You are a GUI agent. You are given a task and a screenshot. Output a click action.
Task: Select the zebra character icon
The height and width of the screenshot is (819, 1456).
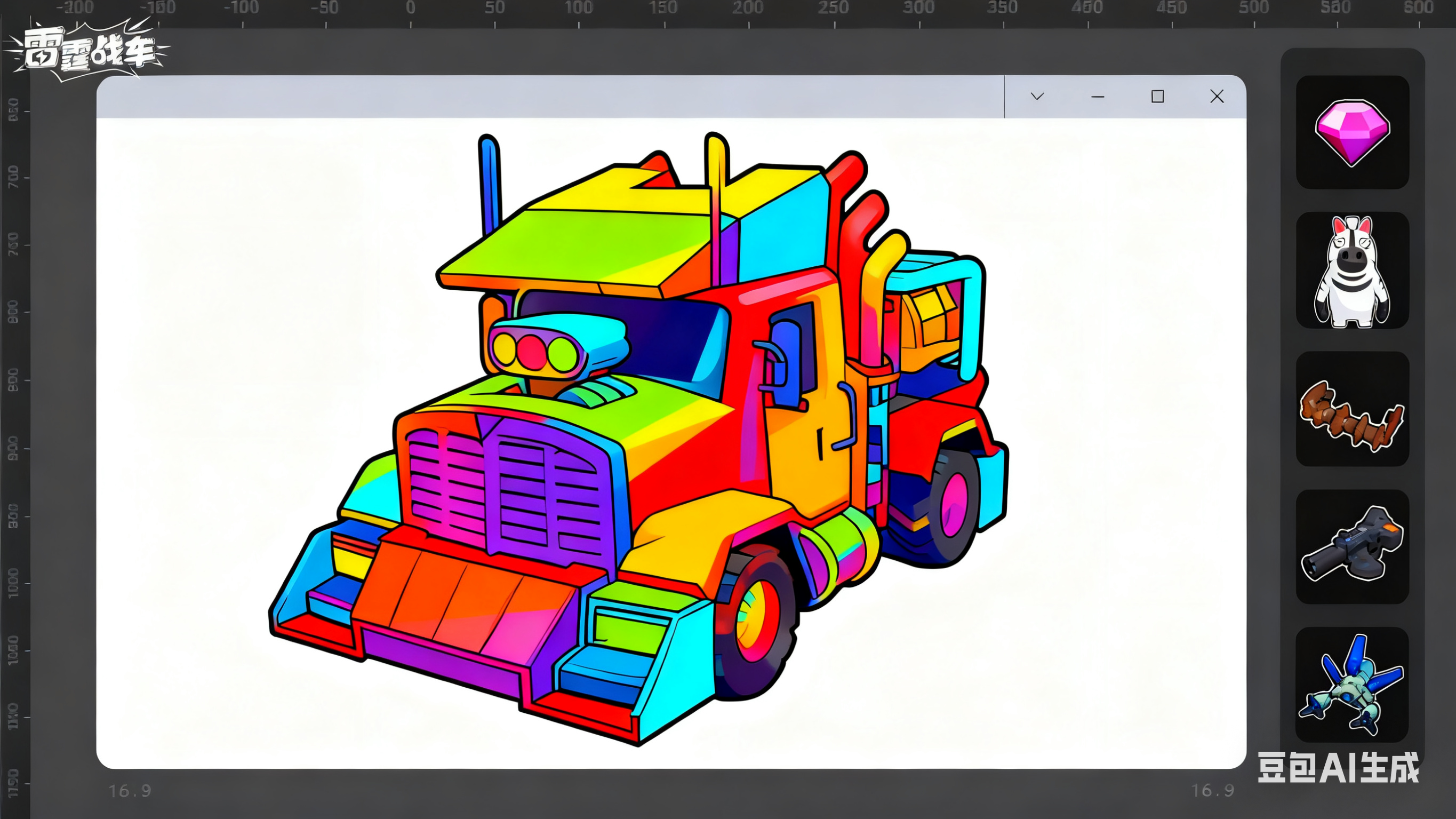pyautogui.click(x=1352, y=271)
